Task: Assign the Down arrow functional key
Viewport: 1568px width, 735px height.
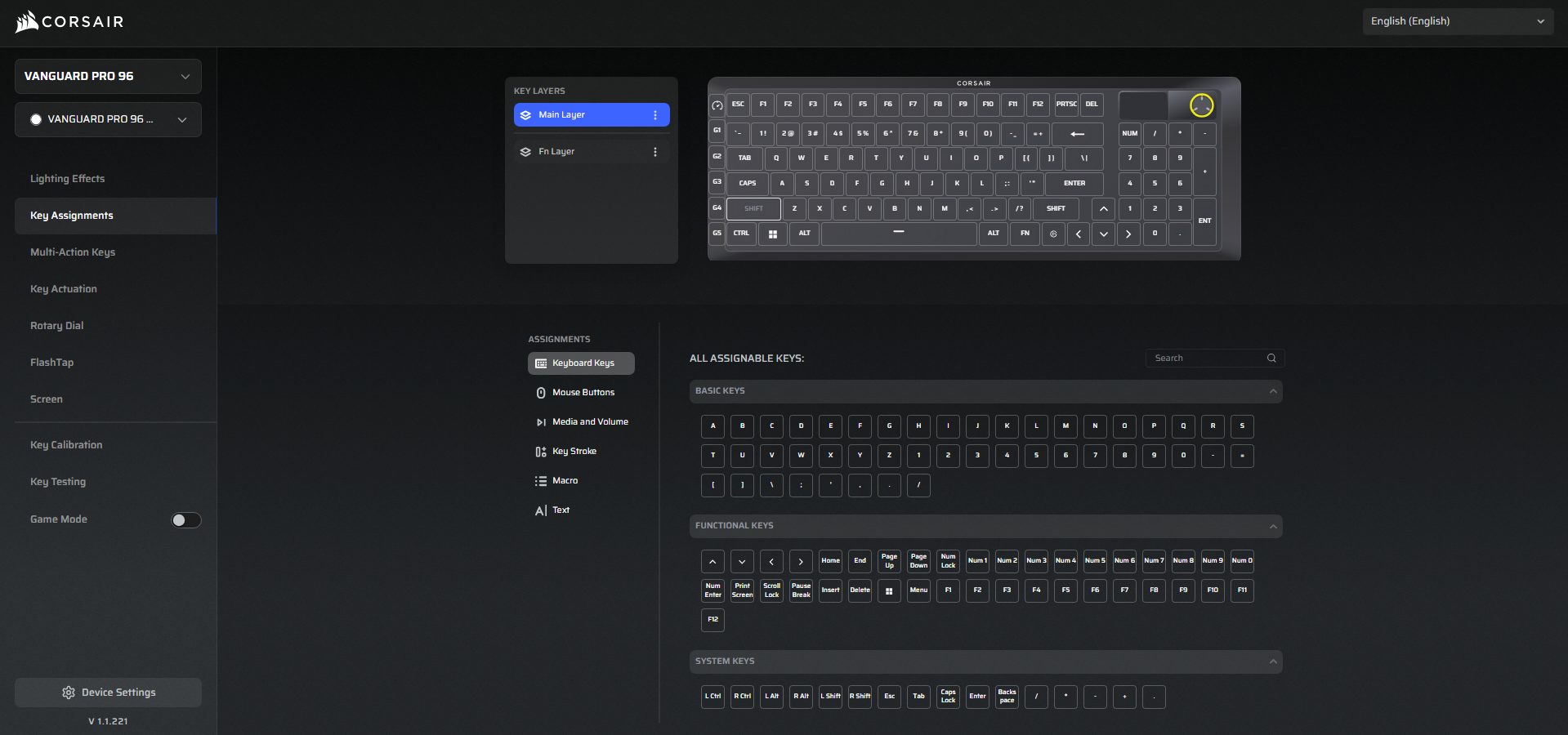Action: pos(742,561)
